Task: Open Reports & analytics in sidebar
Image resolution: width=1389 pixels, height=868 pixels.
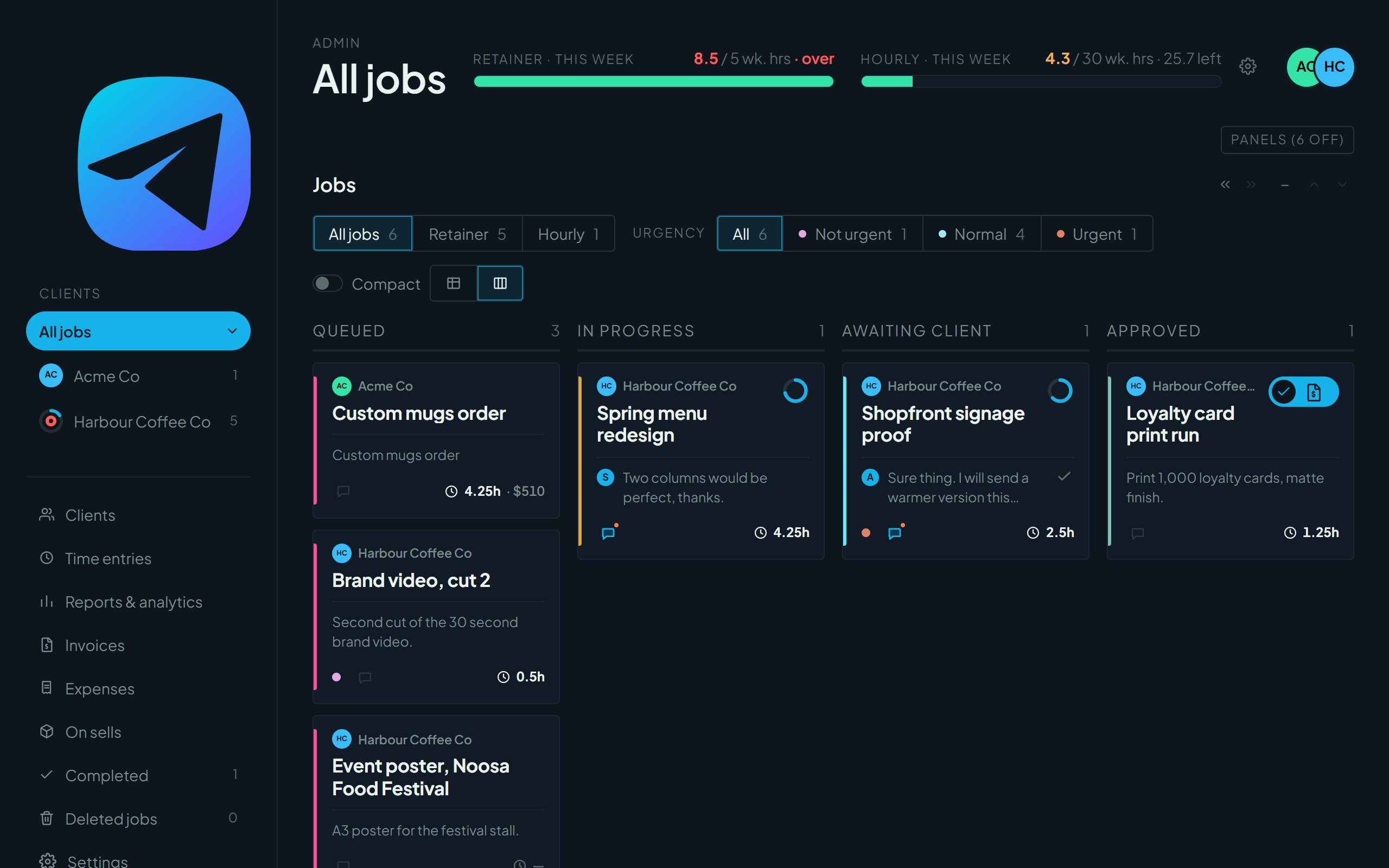Action: tap(138, 602)
